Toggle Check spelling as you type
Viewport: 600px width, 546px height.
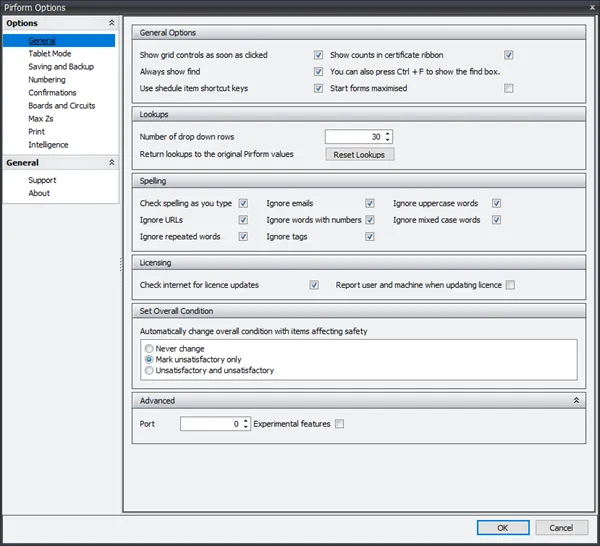pyautogui.click(x=243, y=203)
